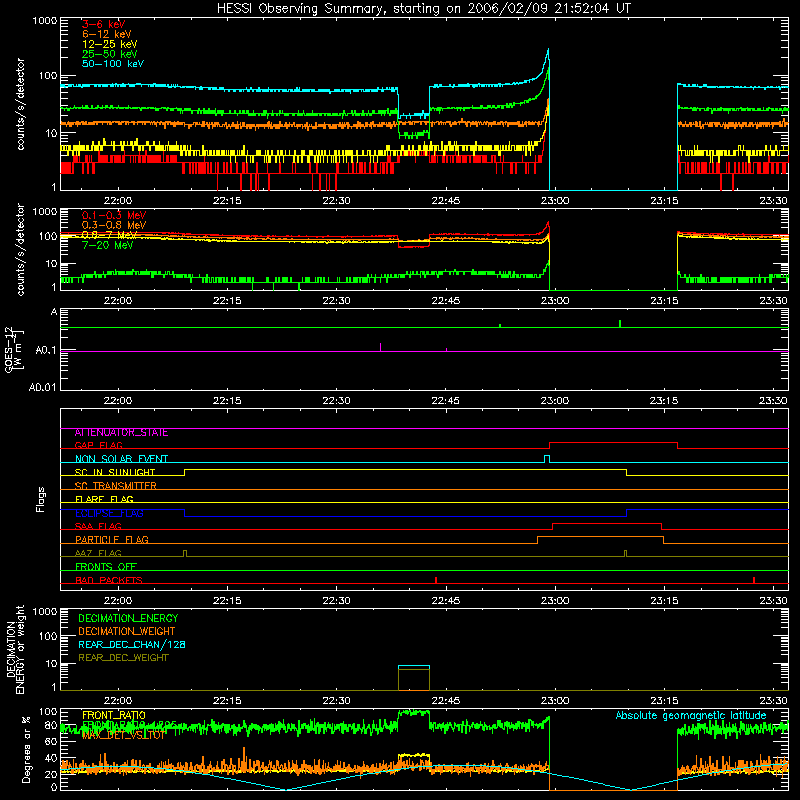Click the DECIMATION_WEIGHT legend label

(x=127, y=631)
